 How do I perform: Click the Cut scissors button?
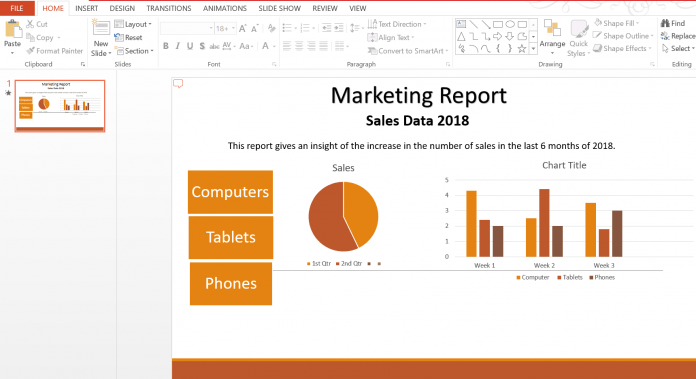(37, 24)
